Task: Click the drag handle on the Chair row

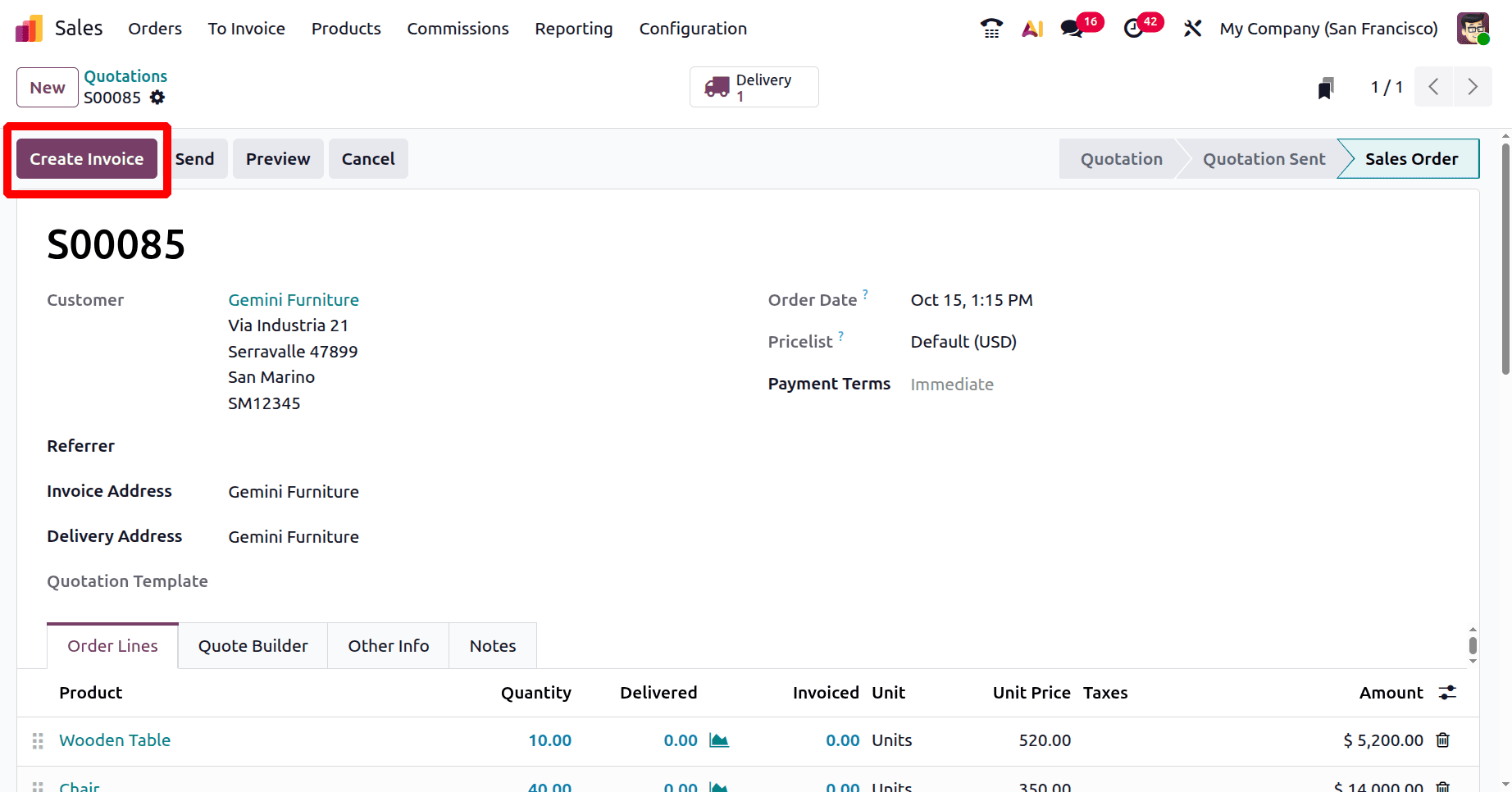Action: tap(36, 785)
